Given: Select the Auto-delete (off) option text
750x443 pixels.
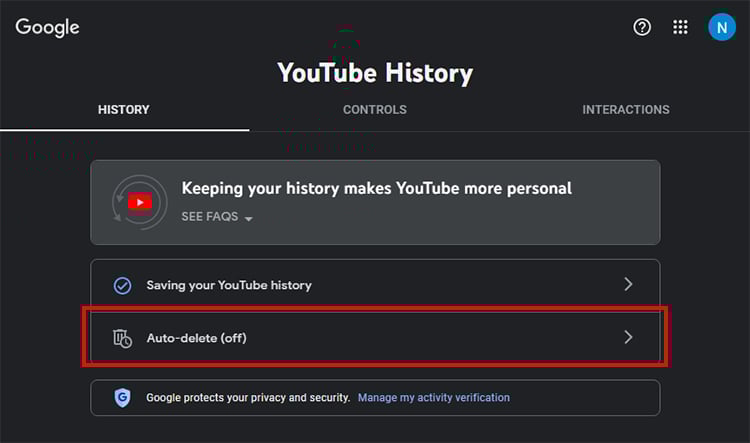Looking at the screenshot, I should coord(196,338).
